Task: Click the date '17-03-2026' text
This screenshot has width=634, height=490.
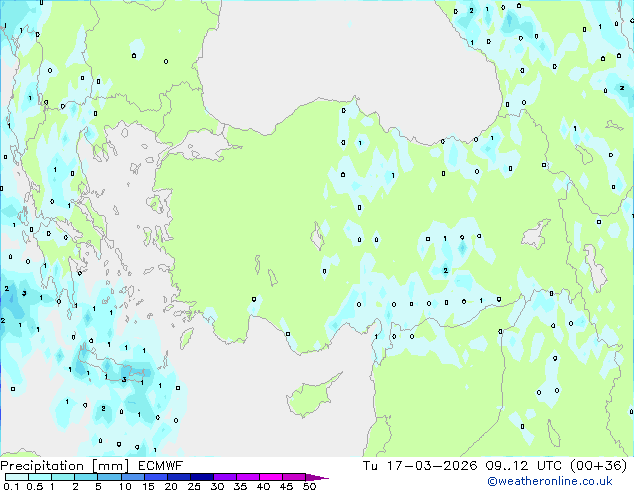Action: click(x=432, y=466)
